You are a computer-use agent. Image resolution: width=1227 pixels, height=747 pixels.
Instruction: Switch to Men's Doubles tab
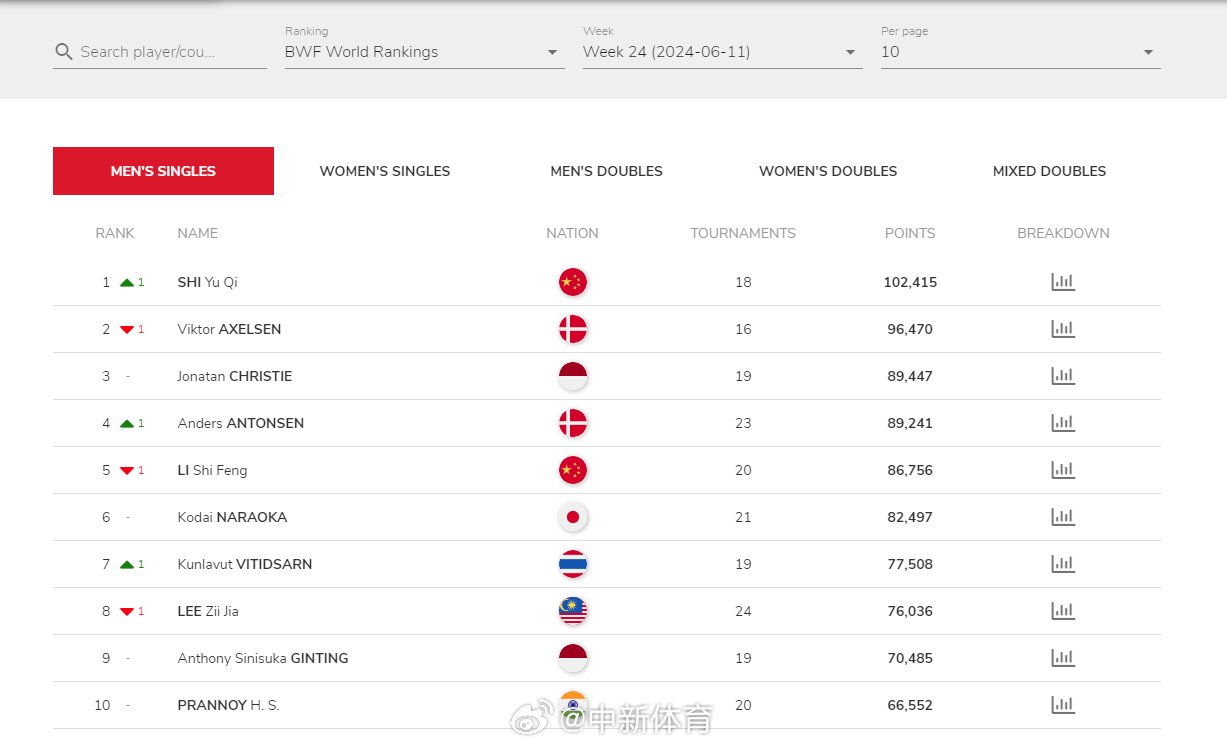tap(606, 171)
